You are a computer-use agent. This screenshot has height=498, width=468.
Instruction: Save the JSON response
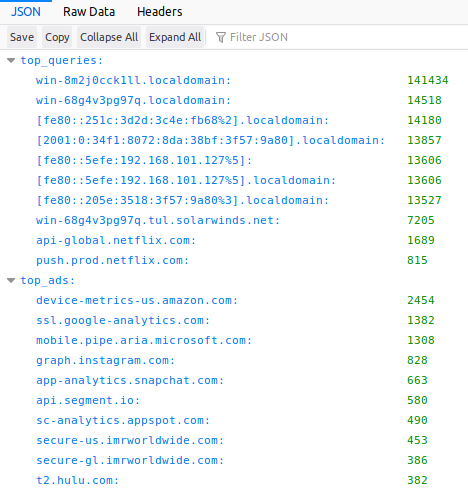coord(22,37)
